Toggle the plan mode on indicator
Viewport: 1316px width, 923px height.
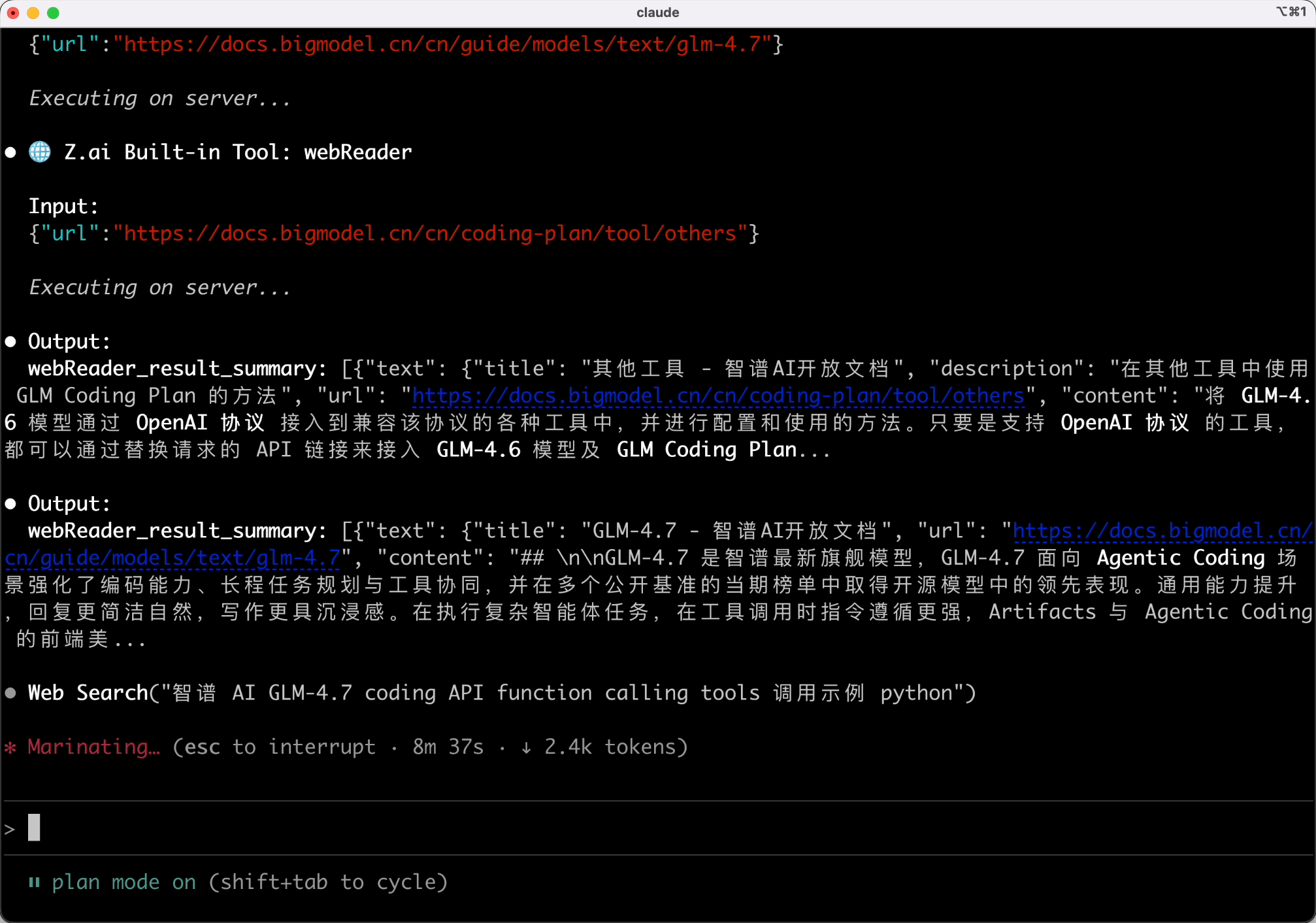coord(124,882)
